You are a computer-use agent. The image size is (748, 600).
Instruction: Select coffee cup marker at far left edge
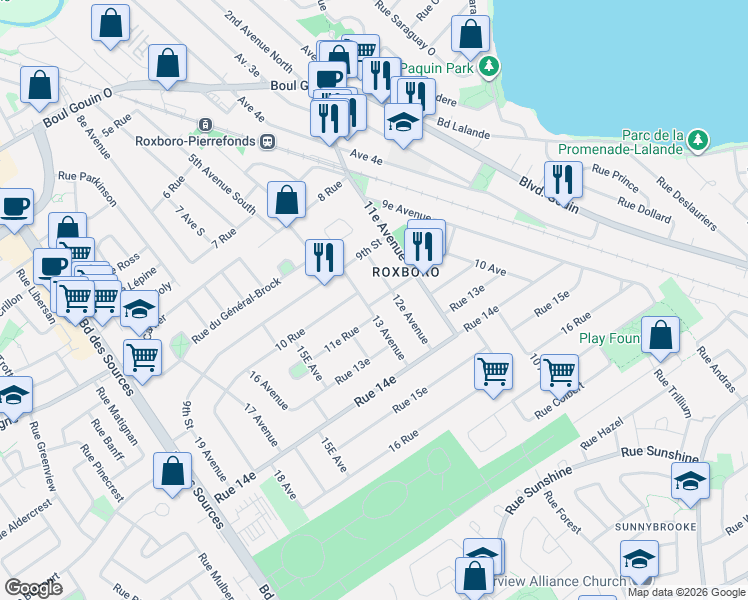tap(14, 208)
